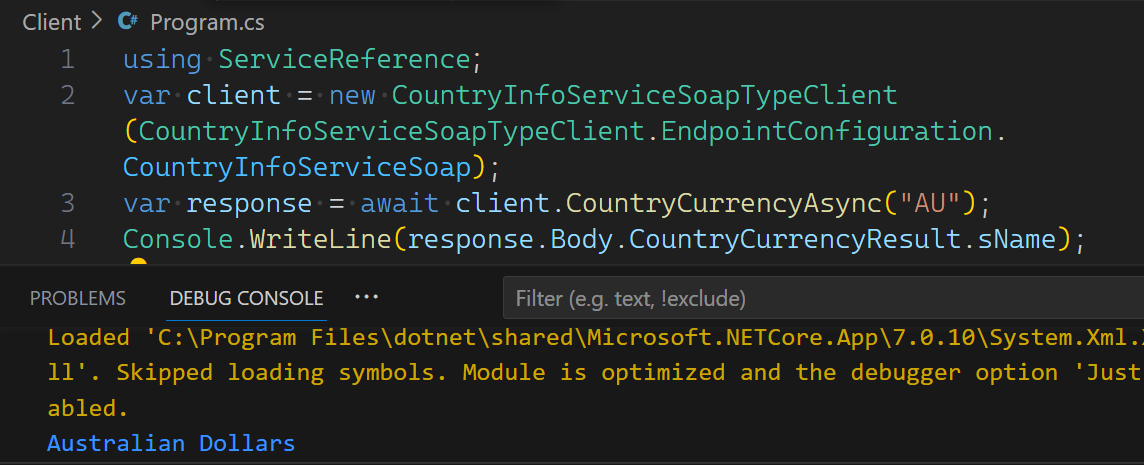
Task: Click the Australian Dollars console output line
Action: [171, 443]
